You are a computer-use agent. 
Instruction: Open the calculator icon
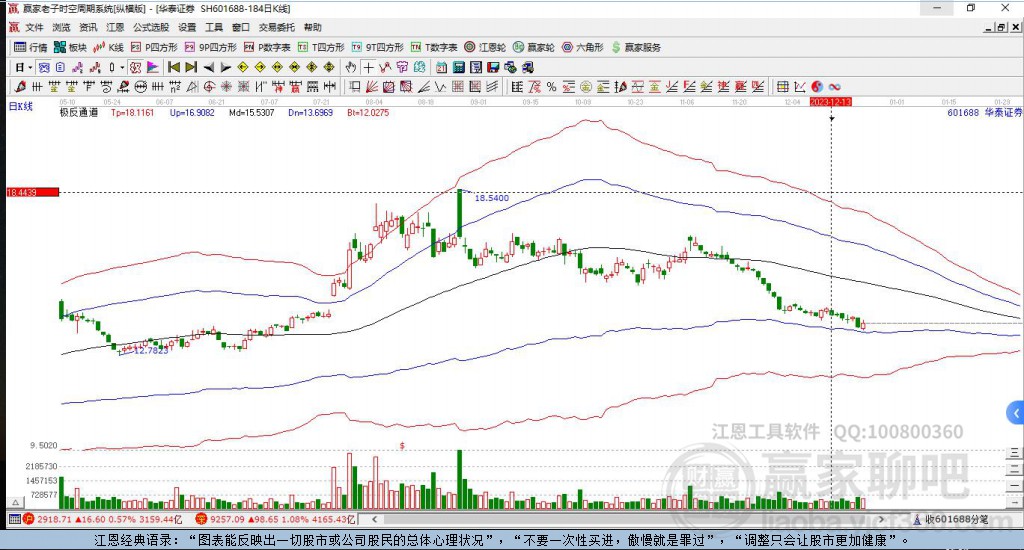tap(458, 67)
